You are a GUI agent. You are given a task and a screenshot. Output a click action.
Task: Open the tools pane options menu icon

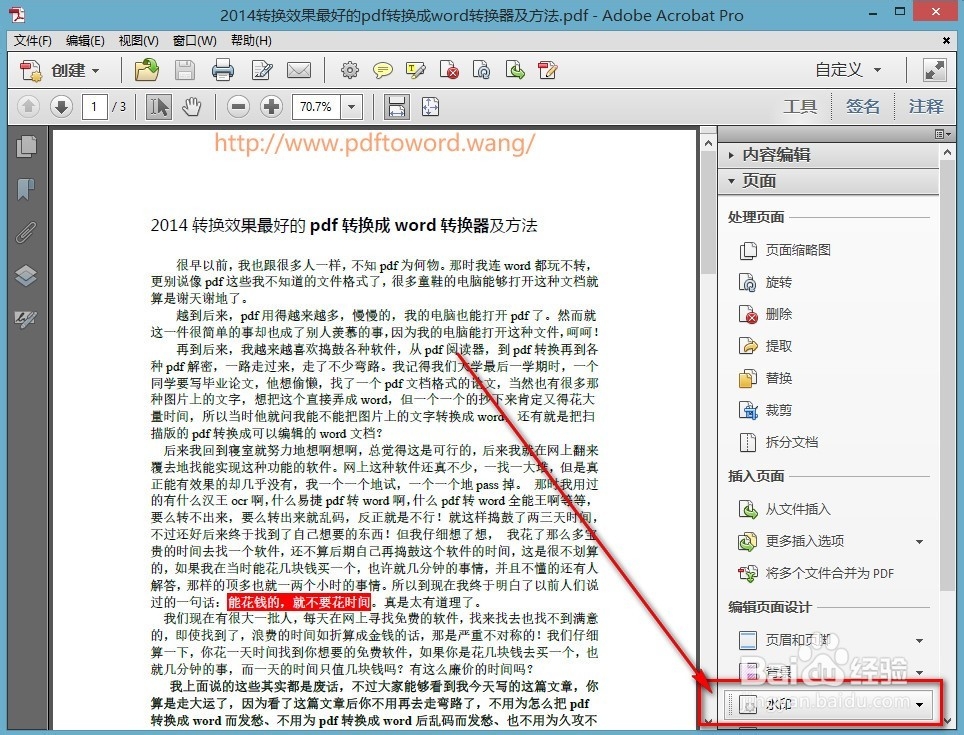pos(942,134)
